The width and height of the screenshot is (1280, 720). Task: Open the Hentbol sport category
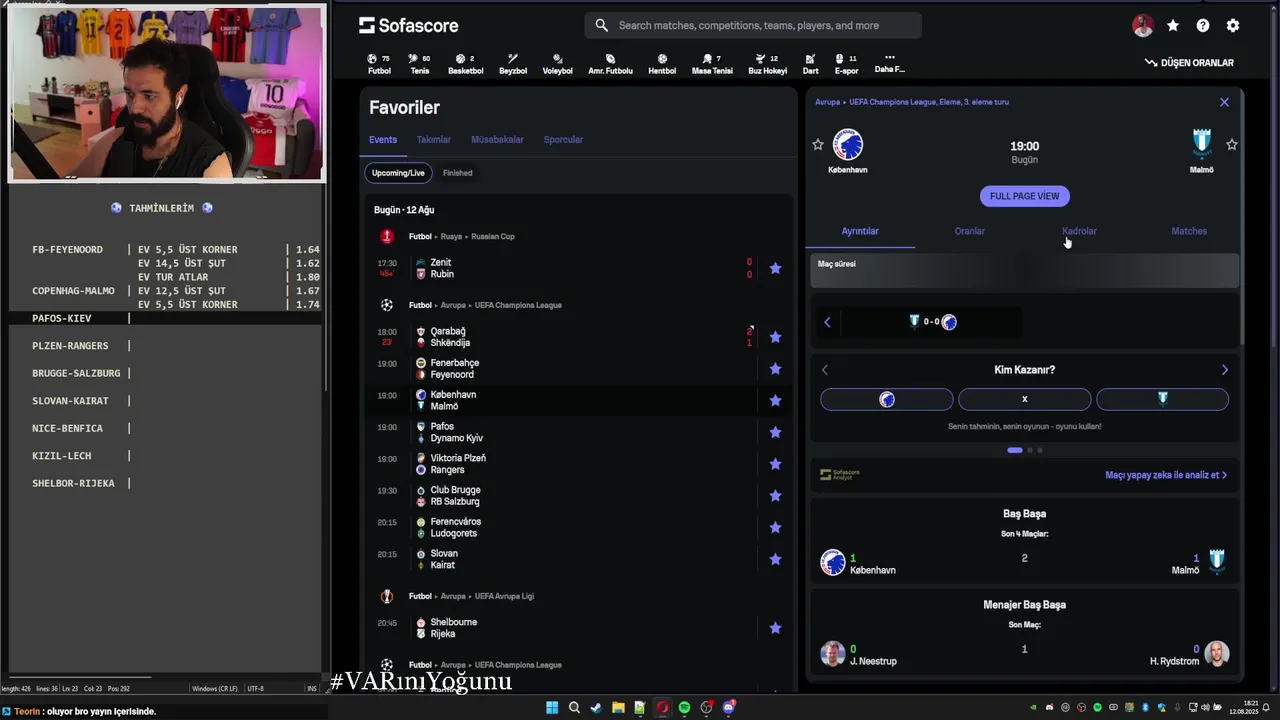(x=662, y=64)
